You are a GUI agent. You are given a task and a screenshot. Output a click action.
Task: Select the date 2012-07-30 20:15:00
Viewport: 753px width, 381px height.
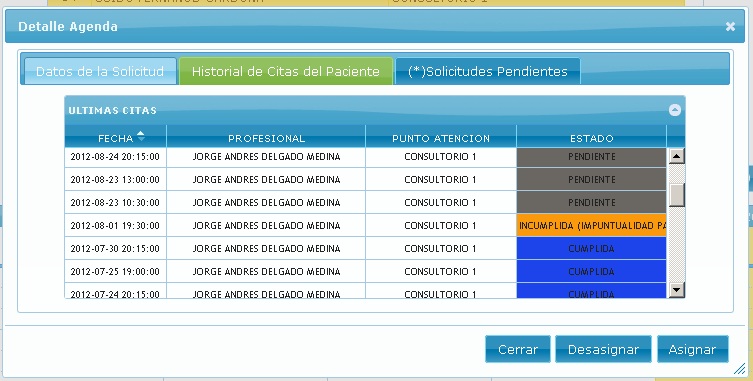[115, 249]
